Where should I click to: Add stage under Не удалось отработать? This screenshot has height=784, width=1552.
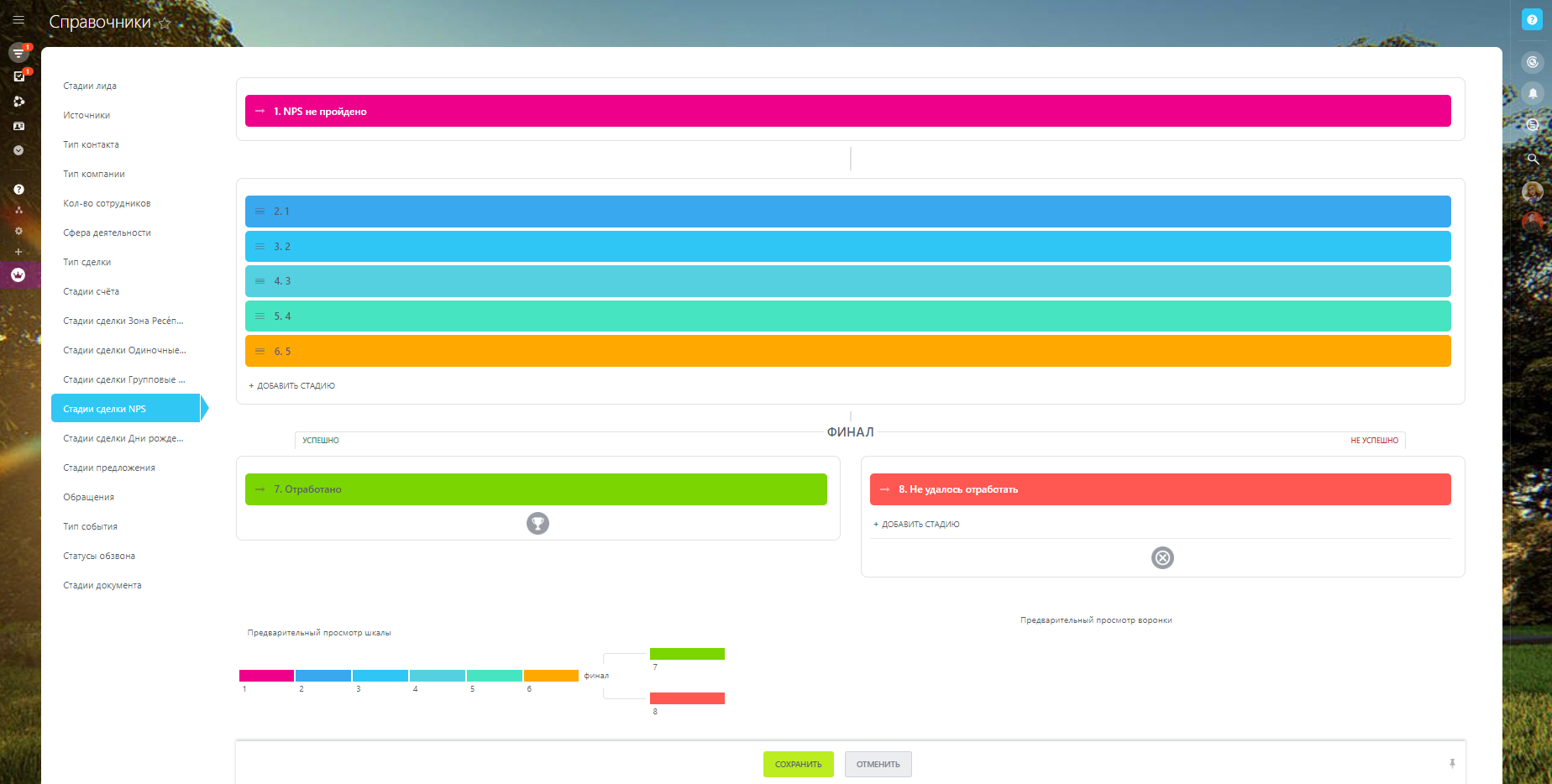point(916,525)
